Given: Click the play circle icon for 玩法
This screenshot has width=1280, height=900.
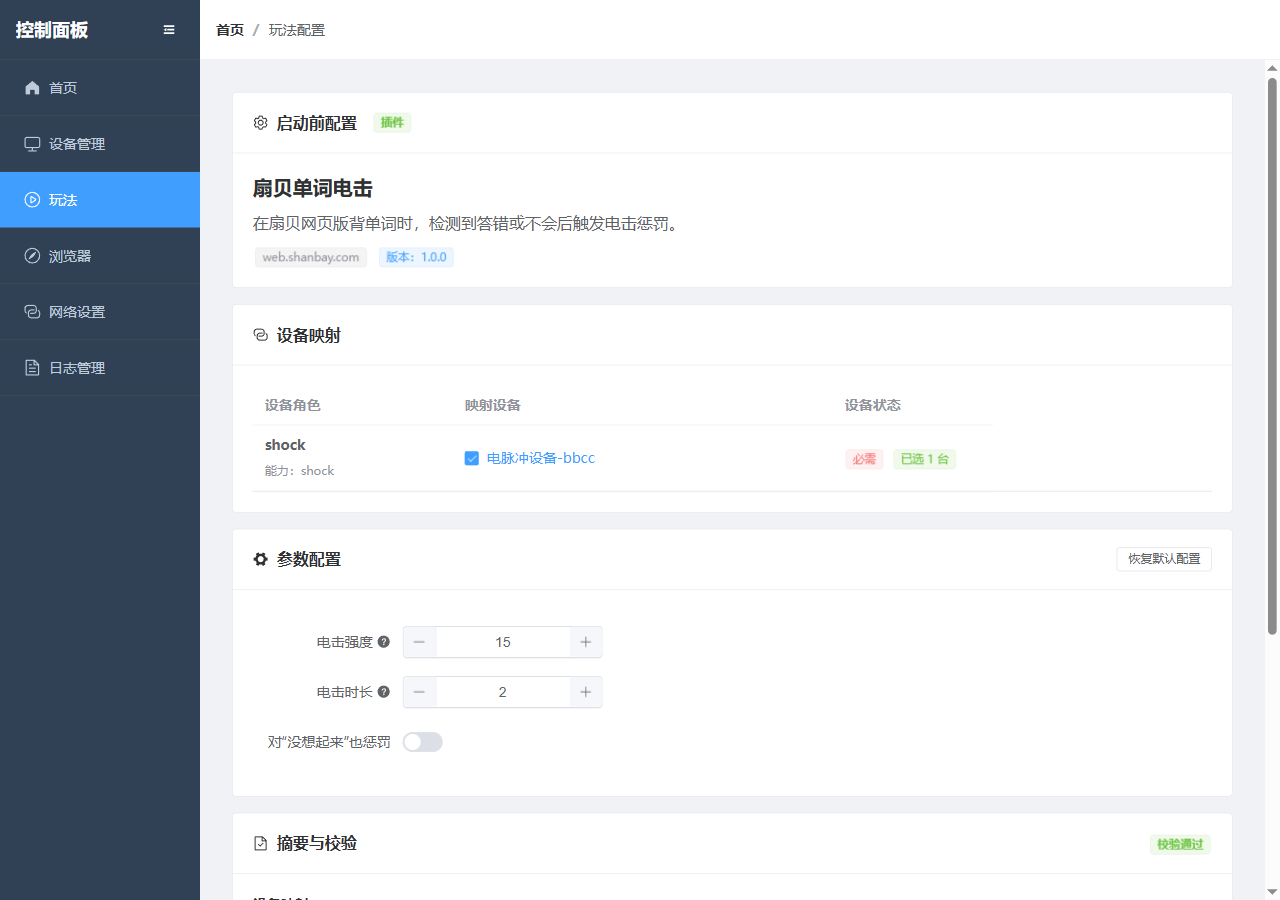Looking at the screenshot, I should 32,200.
